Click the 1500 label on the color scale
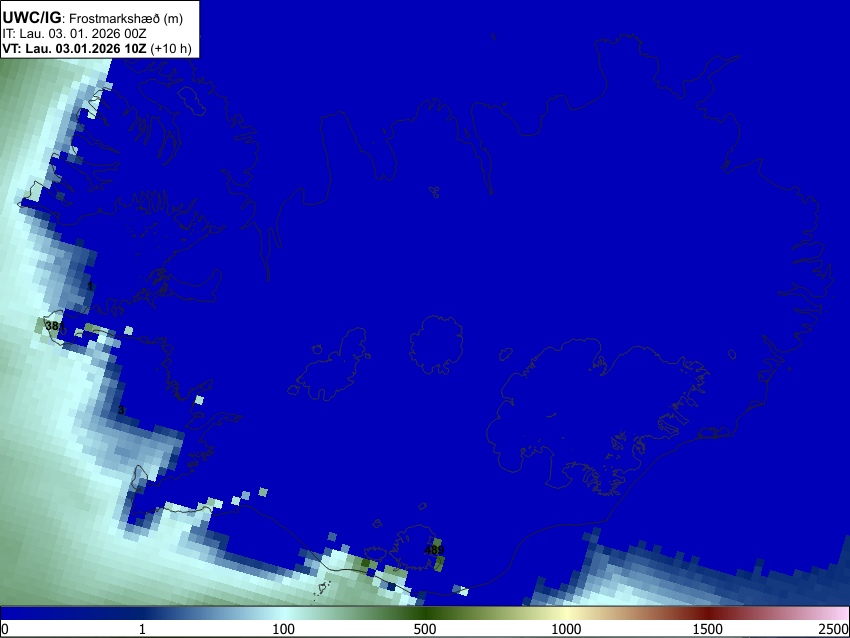The width and height of the screenshot is (850, 638). tap(707, 629)
